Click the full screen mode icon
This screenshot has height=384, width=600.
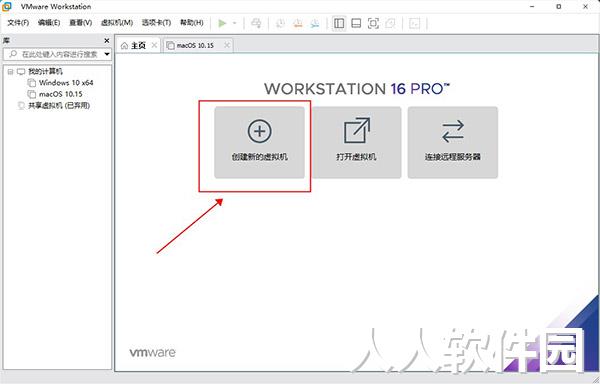pyautogui.click(x=373, y=23)
